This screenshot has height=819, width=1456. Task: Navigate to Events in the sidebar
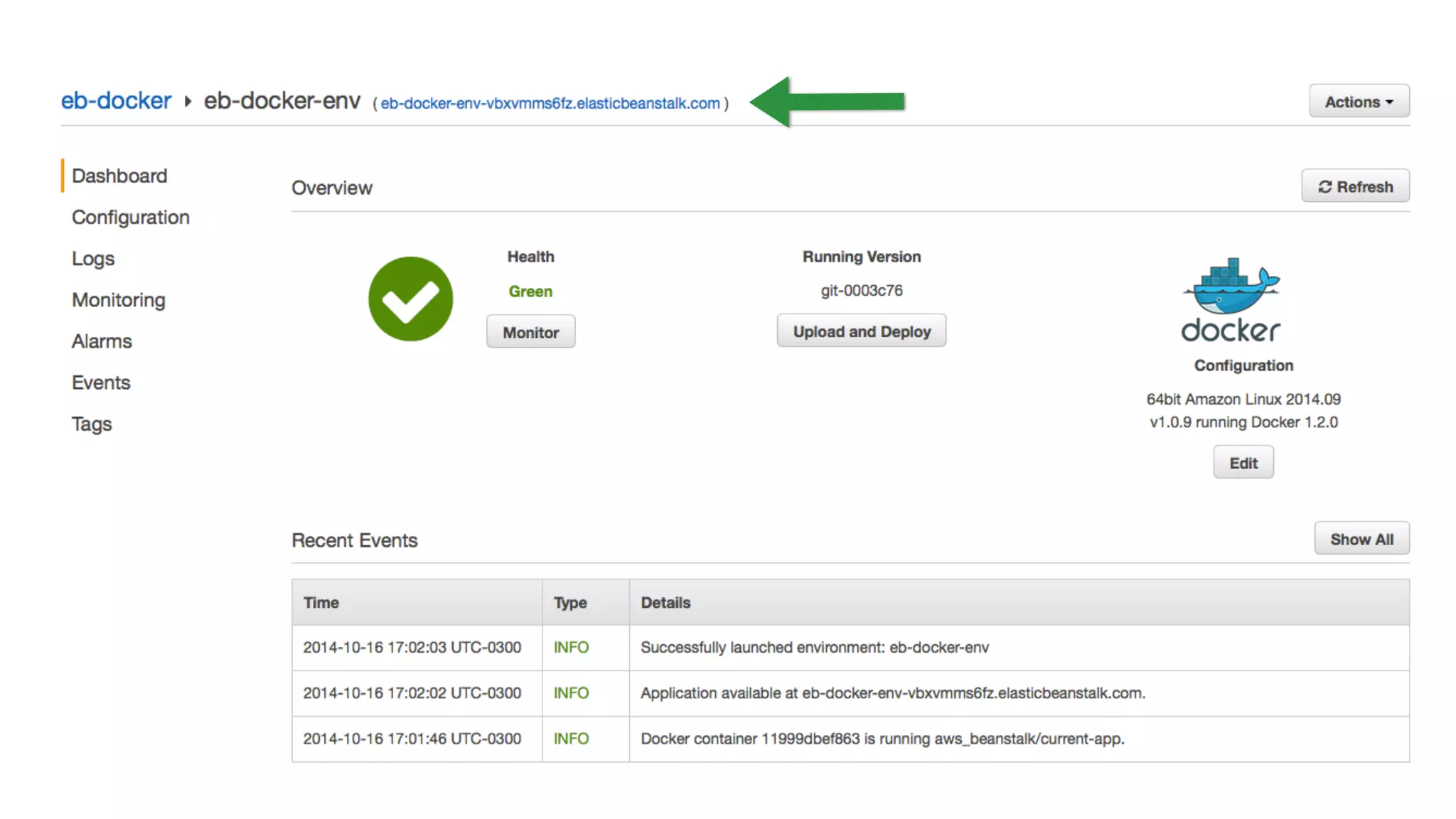pos(101,382)
